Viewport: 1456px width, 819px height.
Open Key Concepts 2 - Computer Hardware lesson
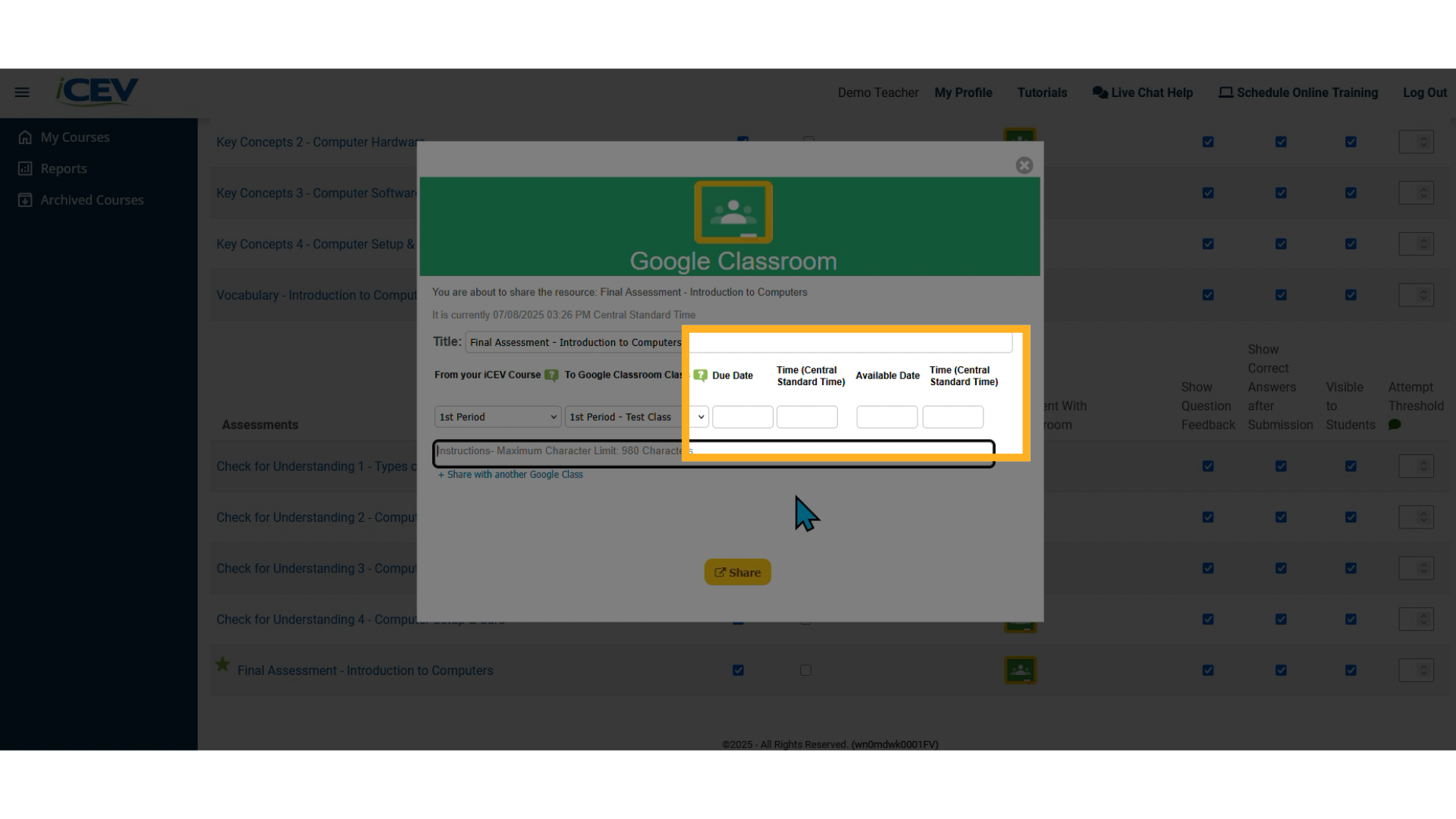(320, 142)
